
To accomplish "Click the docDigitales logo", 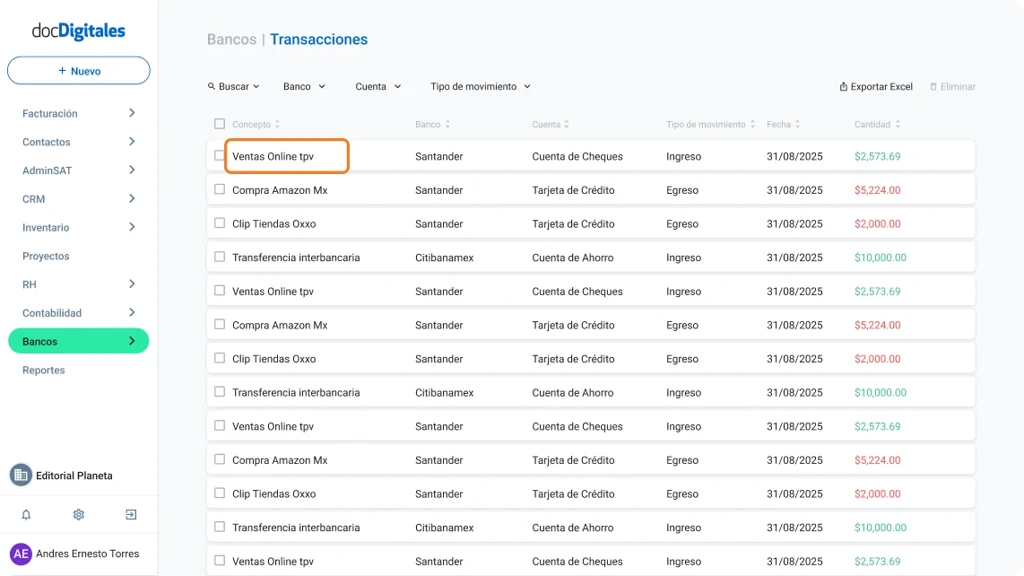I will tap(78, 31).
